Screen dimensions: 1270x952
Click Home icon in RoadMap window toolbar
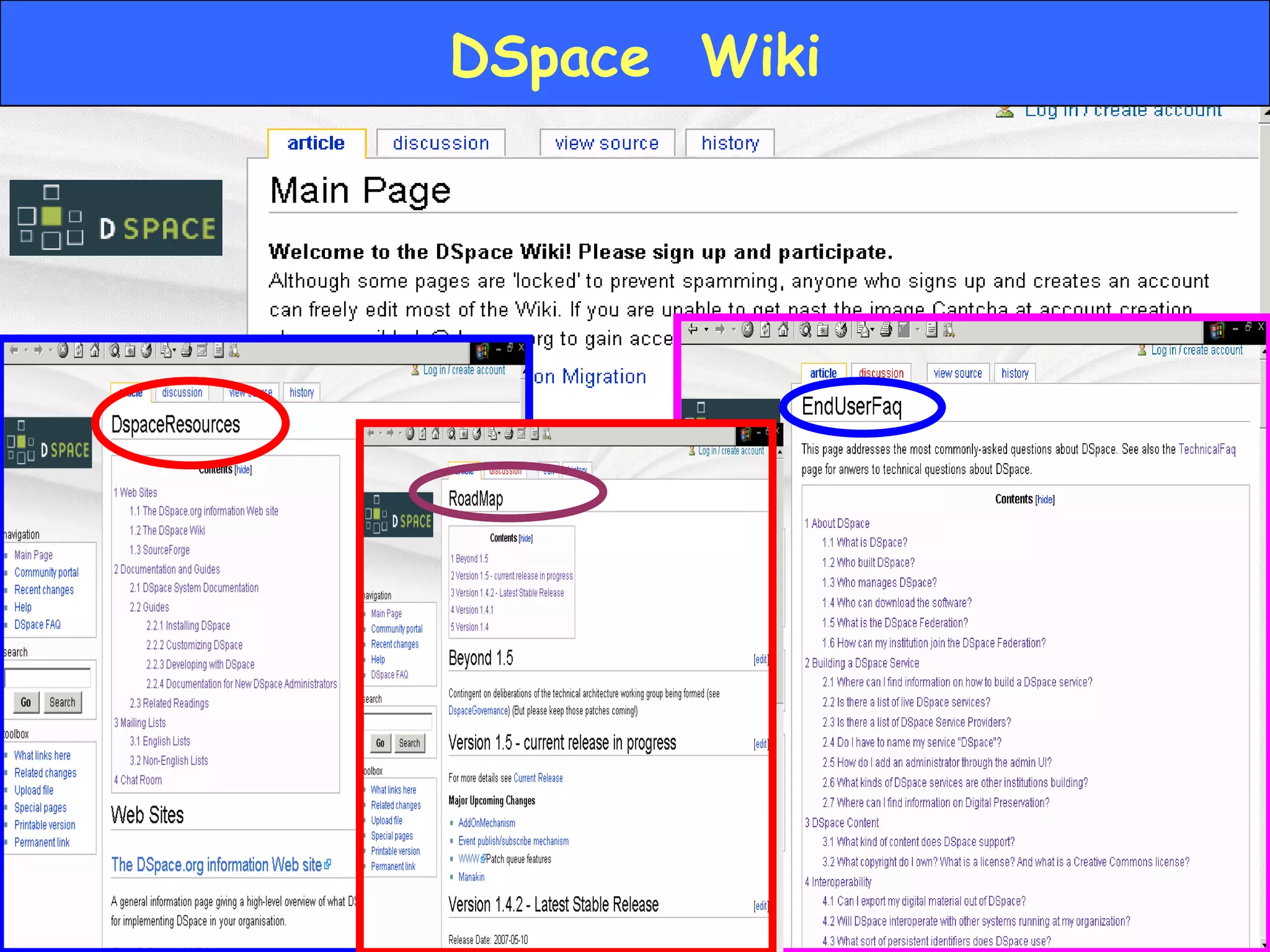(435, 434)
